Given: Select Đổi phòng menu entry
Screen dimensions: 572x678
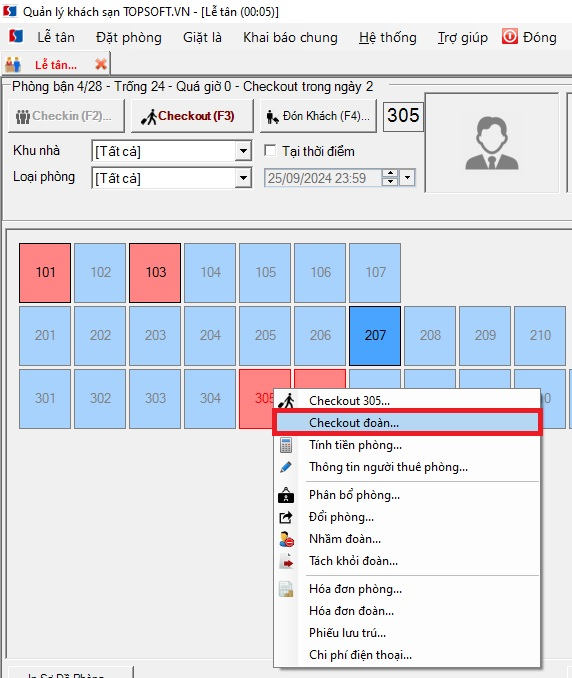Looking at the screenshot, I should pos(407,517).
